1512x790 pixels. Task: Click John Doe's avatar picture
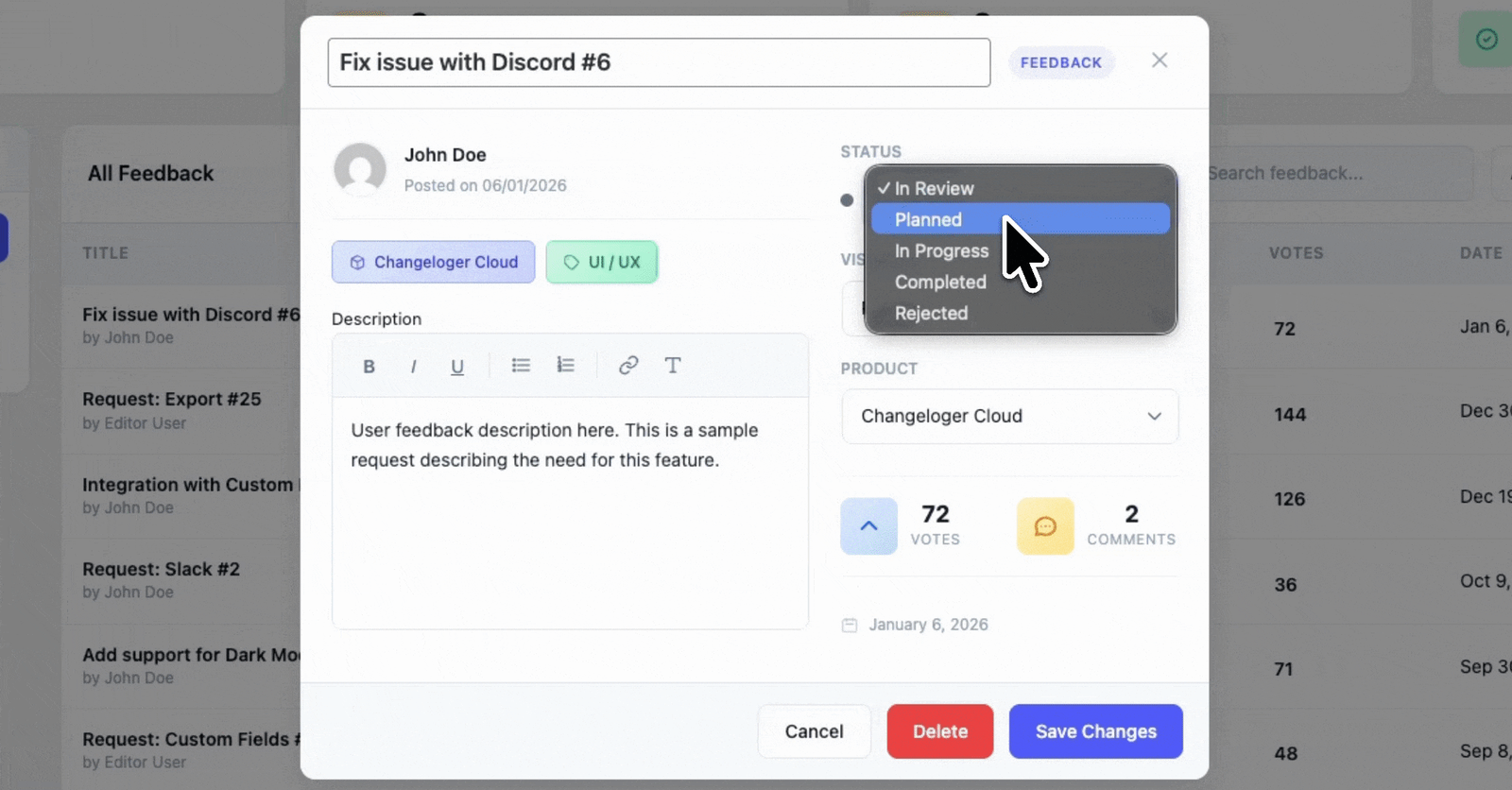click(x=360, y=169)
